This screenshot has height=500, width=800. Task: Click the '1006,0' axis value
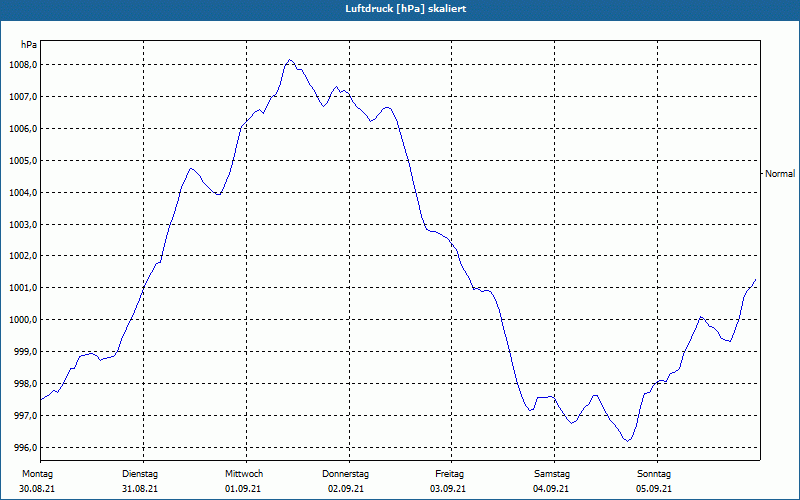[x=23, y=129]
